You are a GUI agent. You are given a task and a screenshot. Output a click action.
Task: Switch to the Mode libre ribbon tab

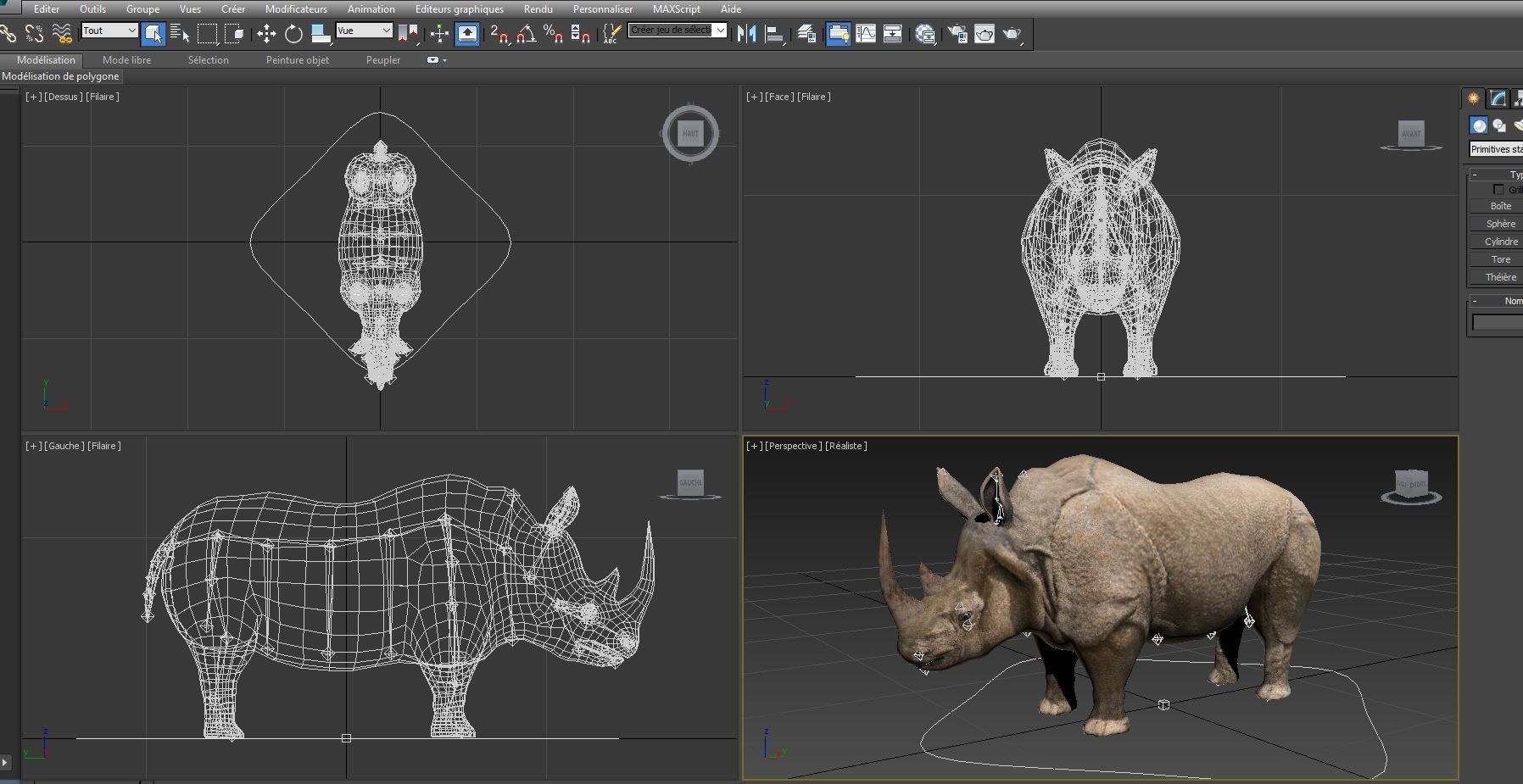pyautogui.click(x=126, y=60)
